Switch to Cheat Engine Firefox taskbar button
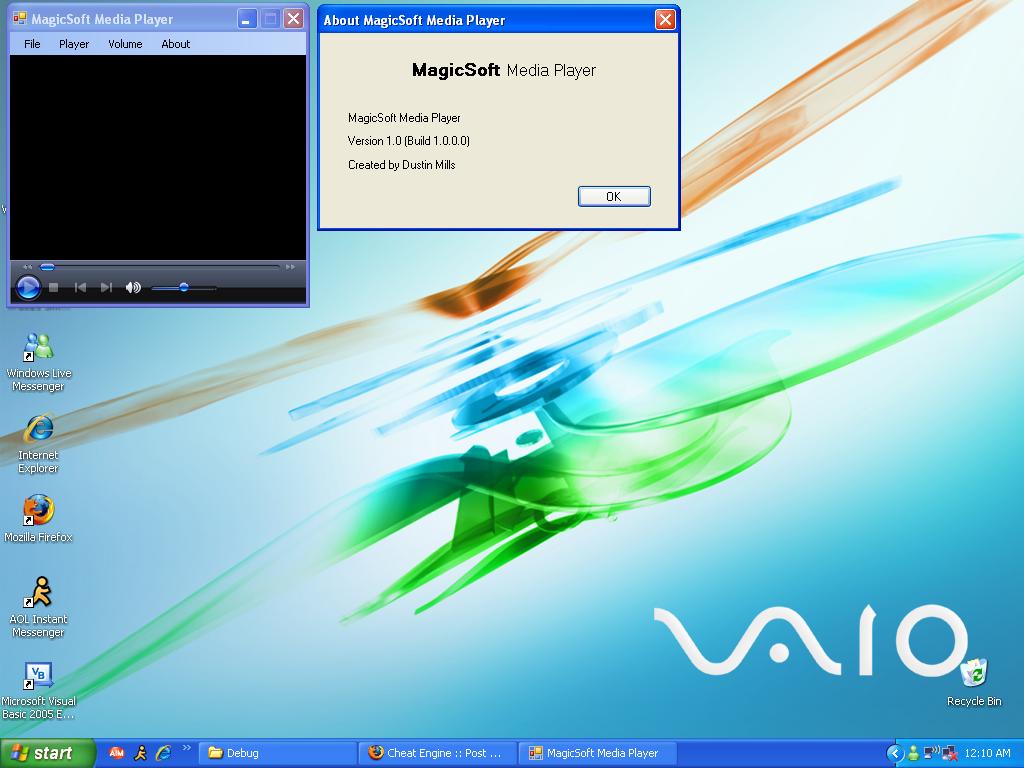This screenshot has height=768, width=1024. pos(437,753)
